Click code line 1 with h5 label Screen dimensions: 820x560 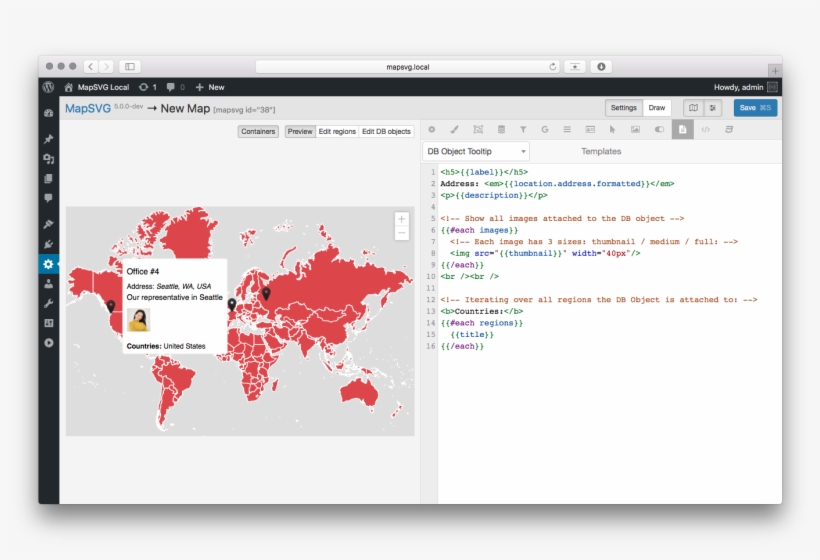click(x=484, y=172)
